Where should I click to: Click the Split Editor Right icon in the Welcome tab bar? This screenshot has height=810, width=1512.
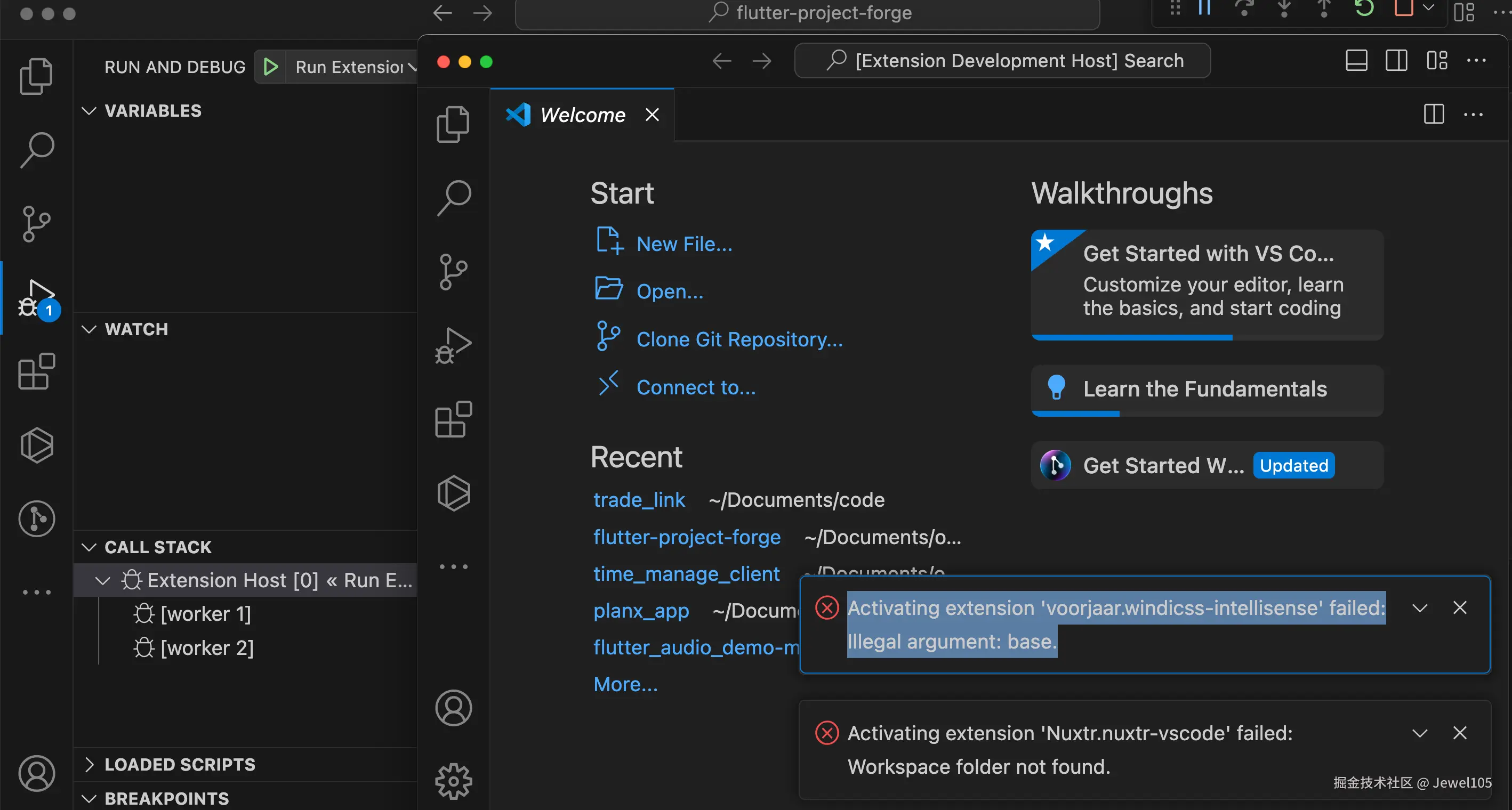point(1433,115)
